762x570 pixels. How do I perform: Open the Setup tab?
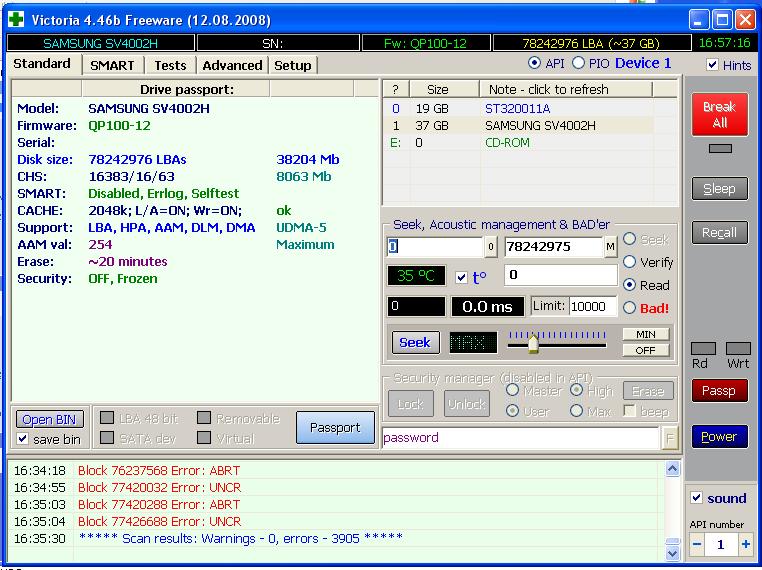click(x=293, y=65)
